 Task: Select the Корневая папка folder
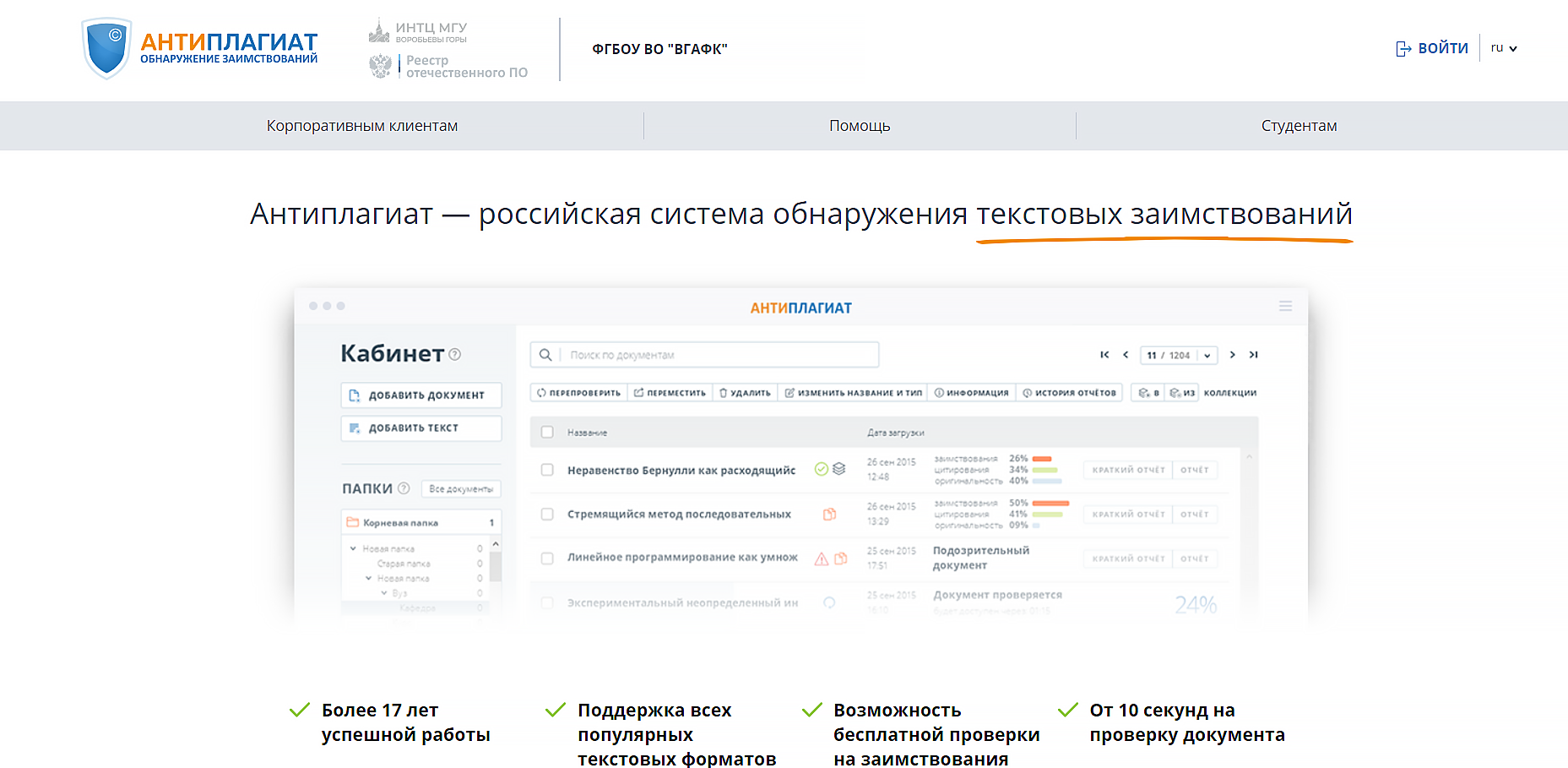tap(421, 522)
